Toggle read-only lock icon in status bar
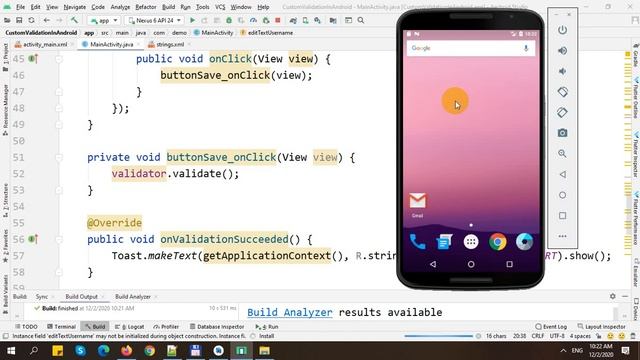 point(599,336)
